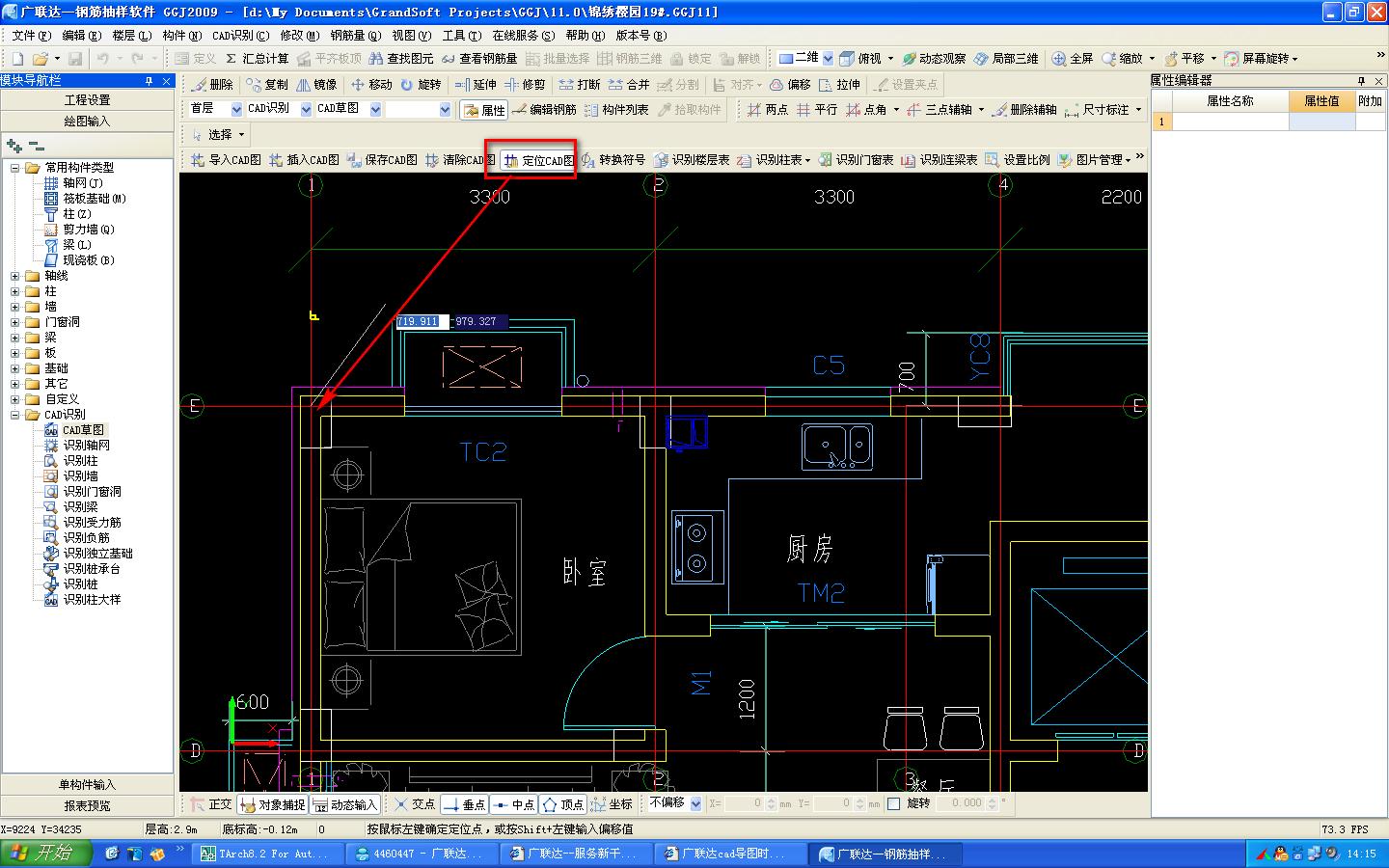
Task: Select the 合并 merge tool
Action: [x=629, y=85]
